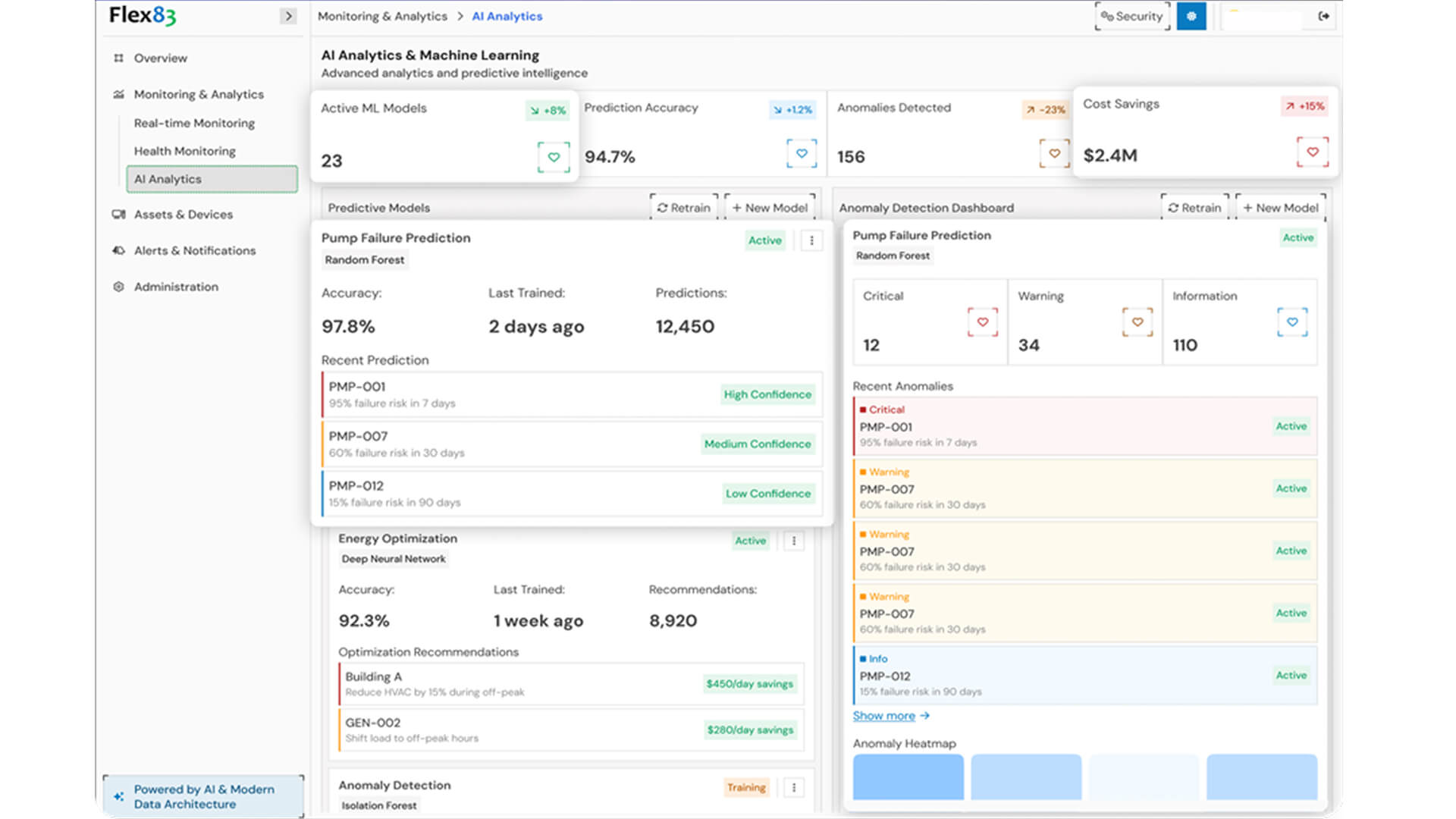The width and height of the screenshot is (1456, 819).
Task: Click the heart icon on Active ML Models card
Action: point(554,157)
